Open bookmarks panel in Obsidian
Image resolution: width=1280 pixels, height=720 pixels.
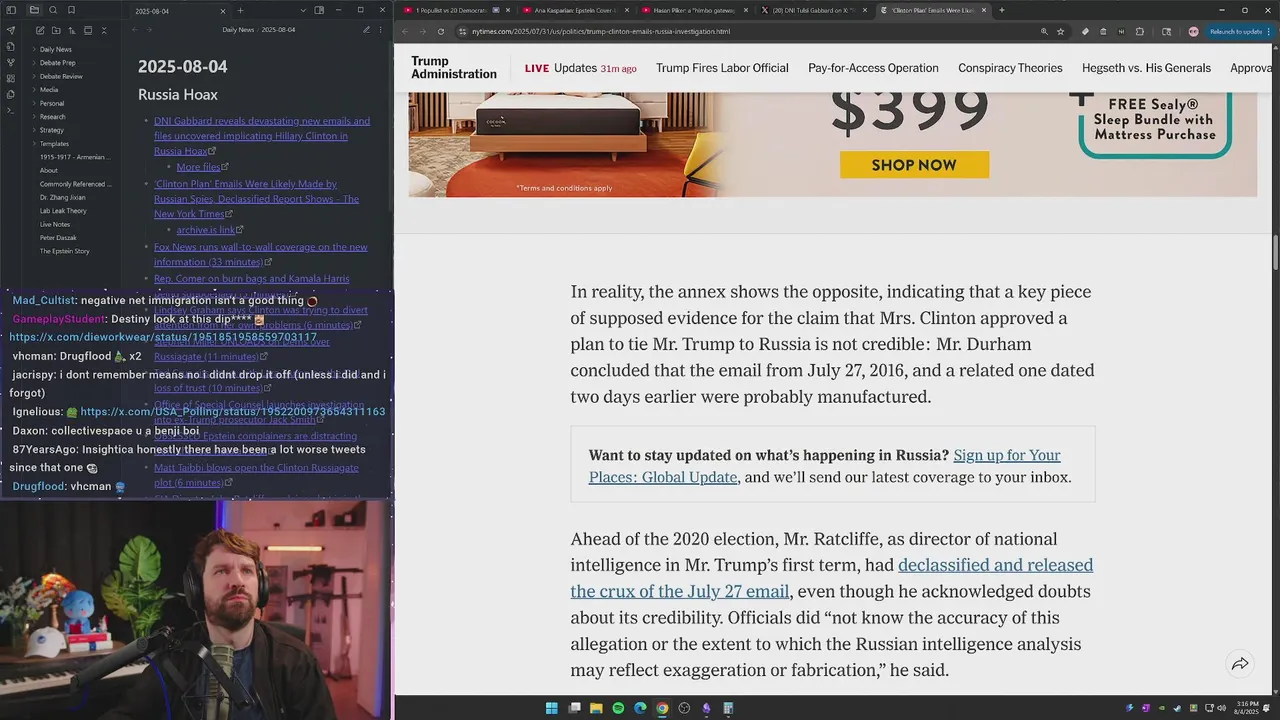pos(71,10)
